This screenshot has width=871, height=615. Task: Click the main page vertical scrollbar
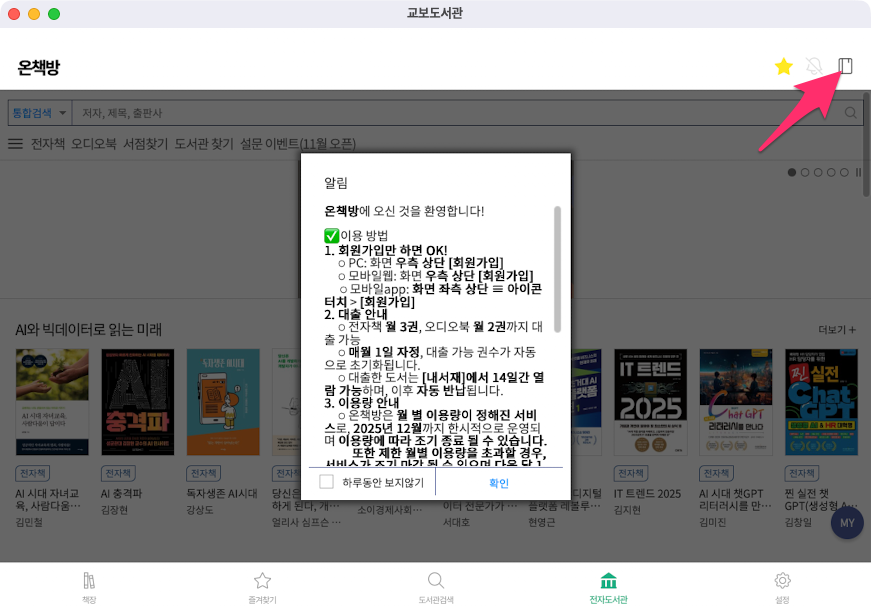[867, 144]
